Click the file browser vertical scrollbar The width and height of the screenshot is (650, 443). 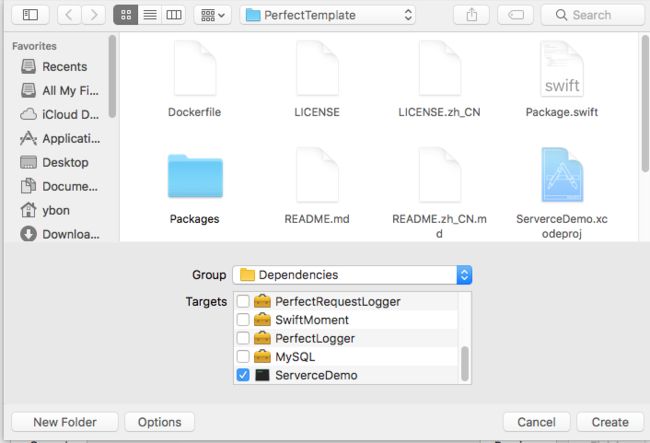click(645, 104)
